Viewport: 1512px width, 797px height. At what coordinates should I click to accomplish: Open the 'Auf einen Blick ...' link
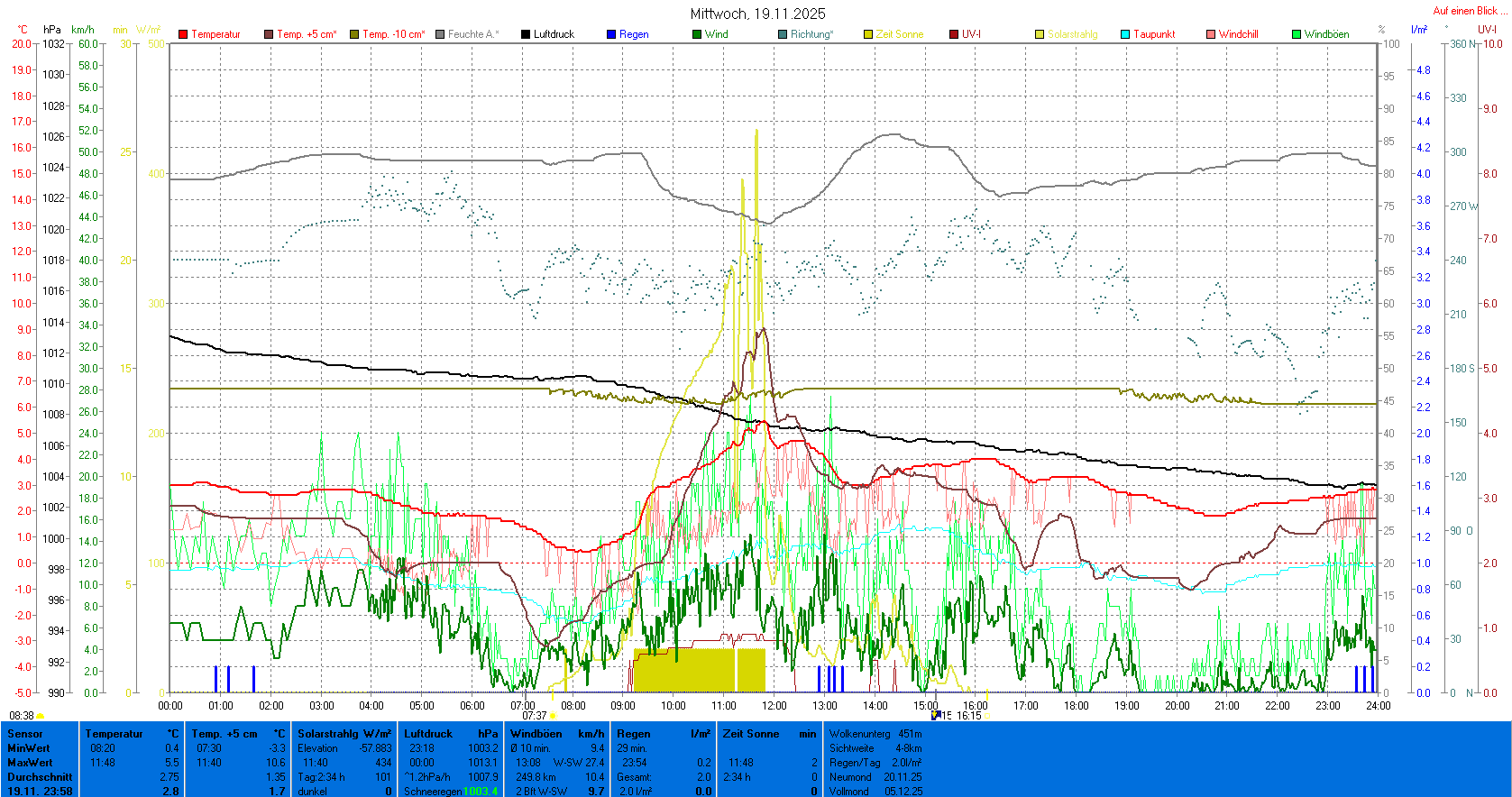pyautogui.click(x=1469, y=11)
